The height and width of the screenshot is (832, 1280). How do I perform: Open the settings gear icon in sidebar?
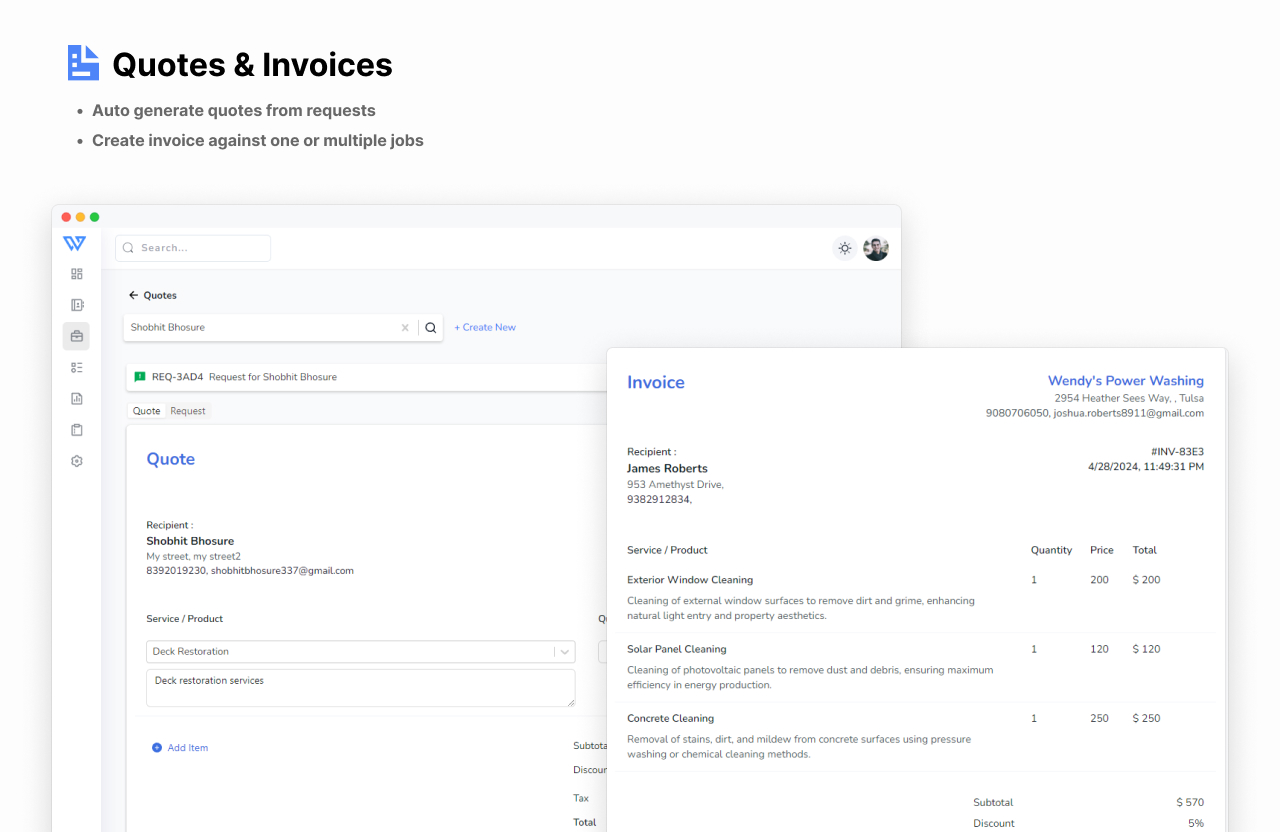click(77, 461)
